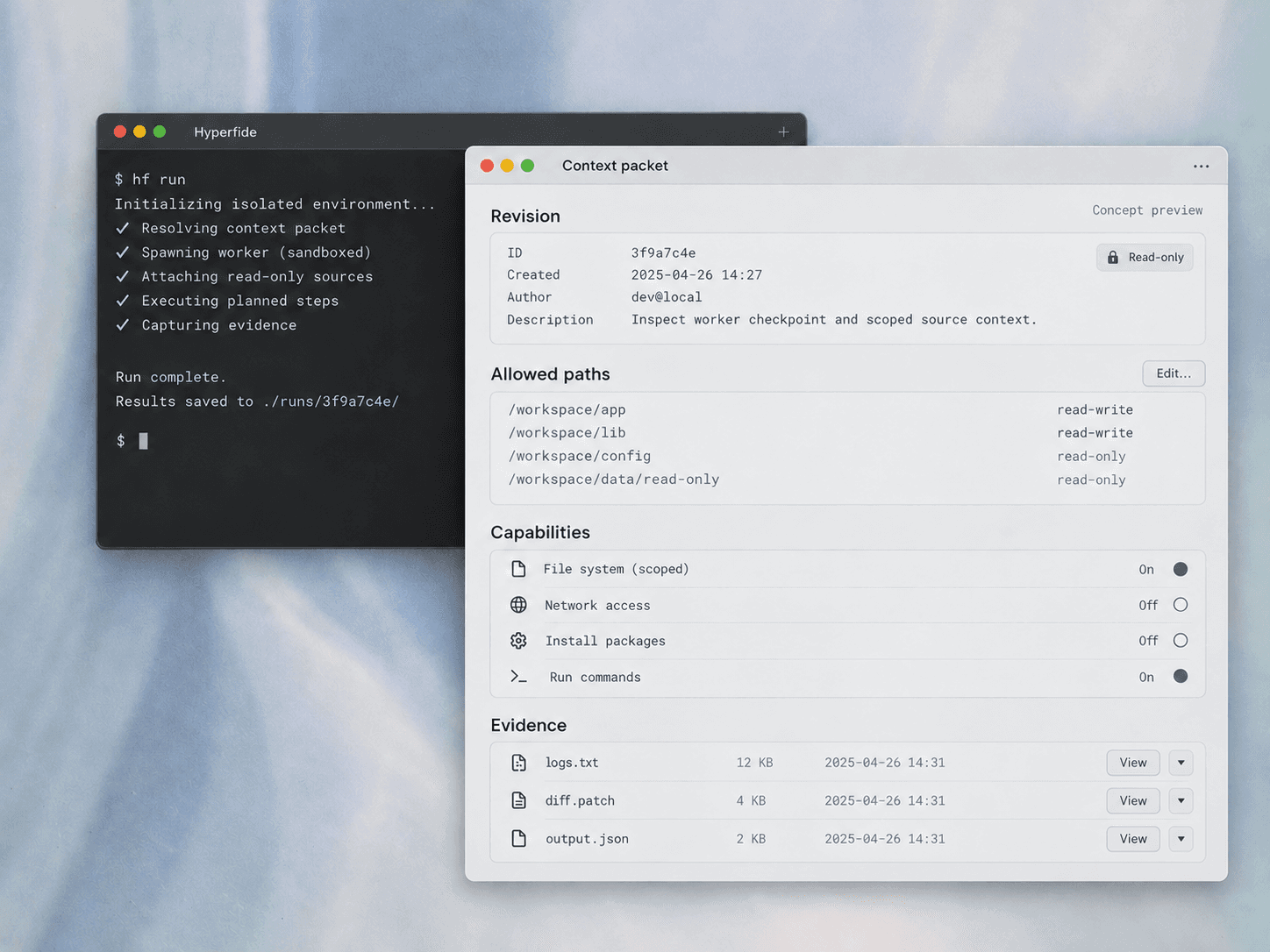Click the terminal prompt cursor in Hyperfide
Image resolution: width=1270 pixels, height=952 pixels.
pyautogui.click(x=144, y=441)
